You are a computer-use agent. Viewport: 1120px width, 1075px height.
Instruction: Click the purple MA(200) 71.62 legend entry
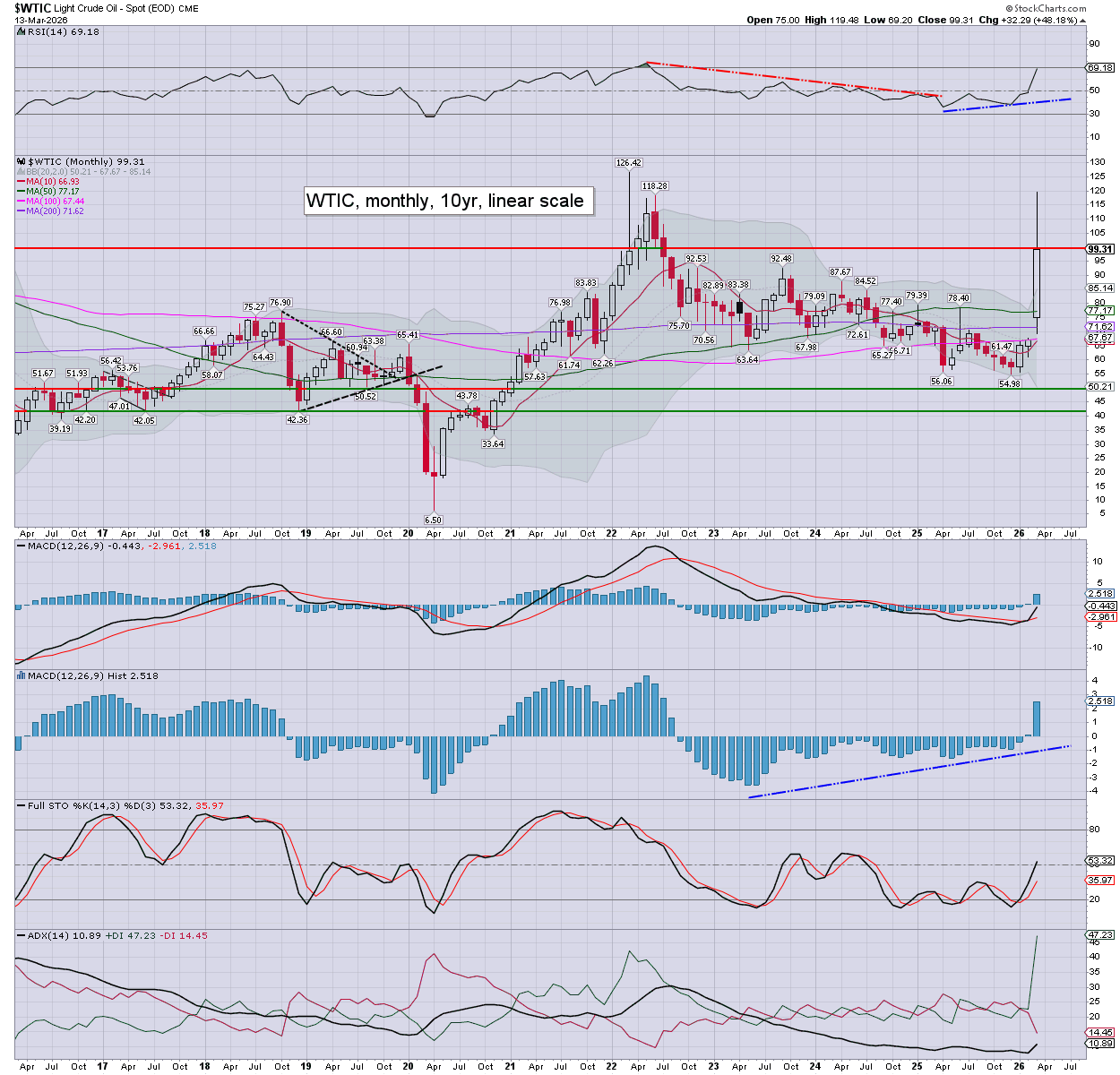click(54, 211)
